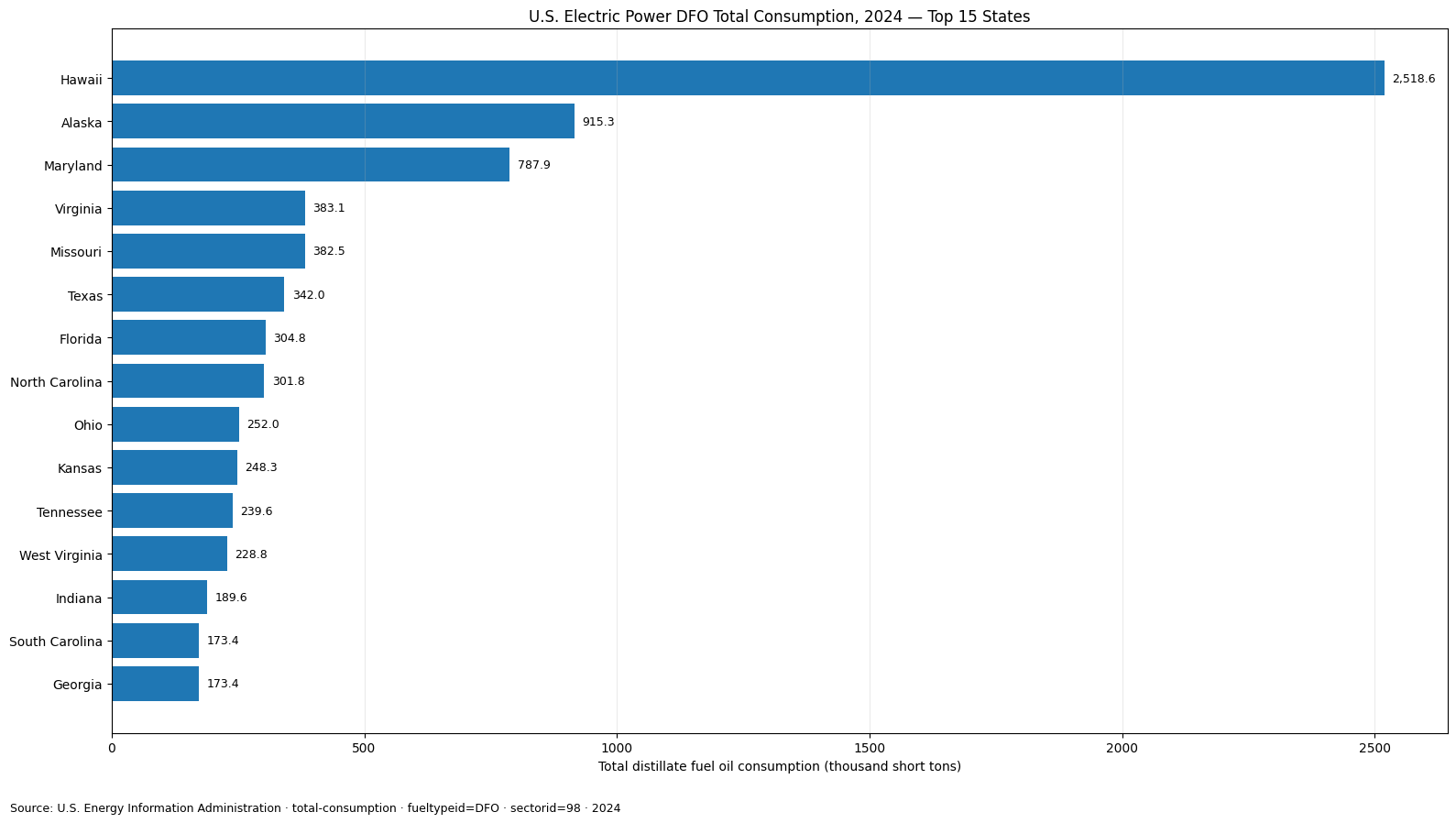Click the Kansas bar
The height and width of the screenshot is (823, 1456).
175,467
